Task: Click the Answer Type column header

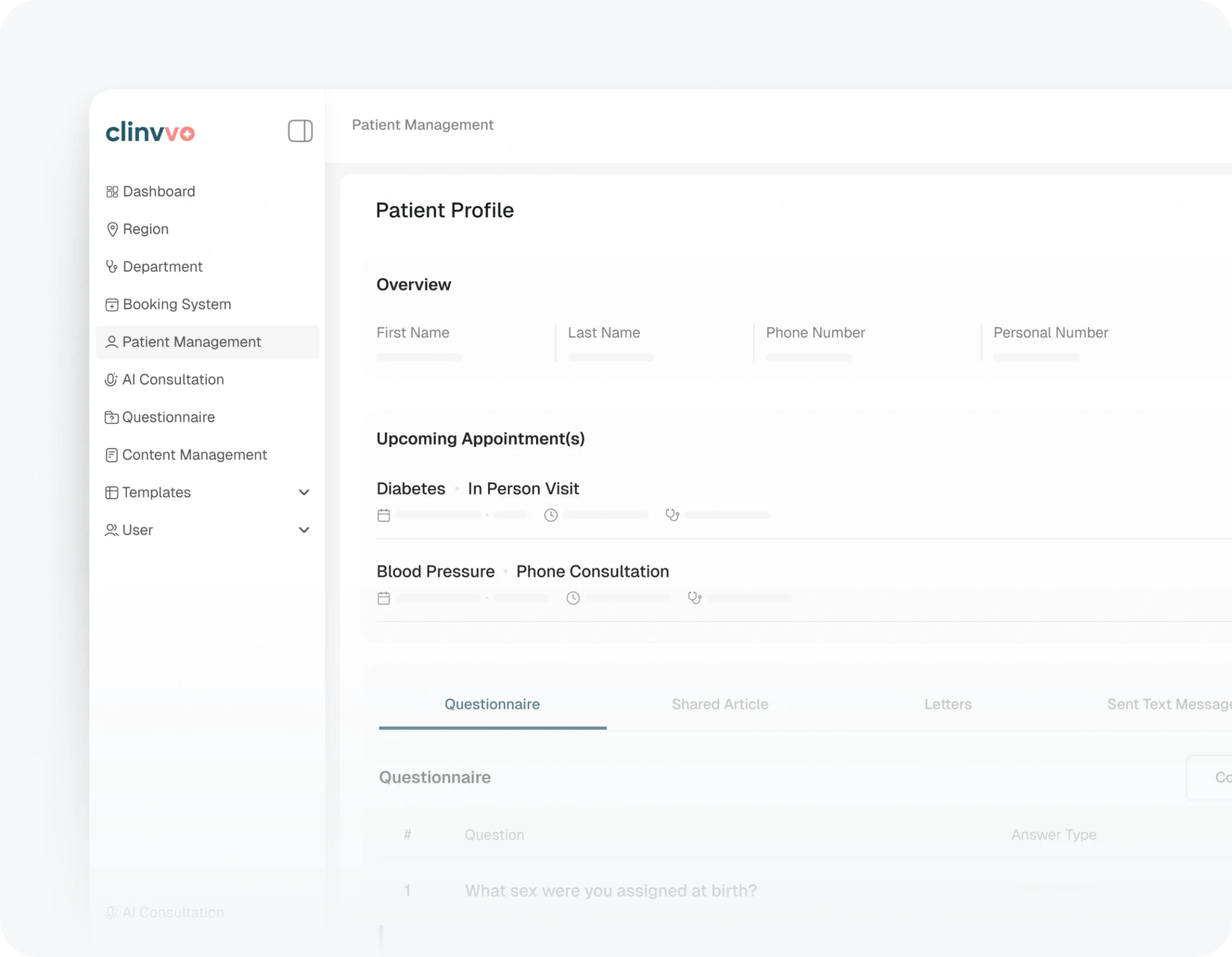Action: 1054,835
